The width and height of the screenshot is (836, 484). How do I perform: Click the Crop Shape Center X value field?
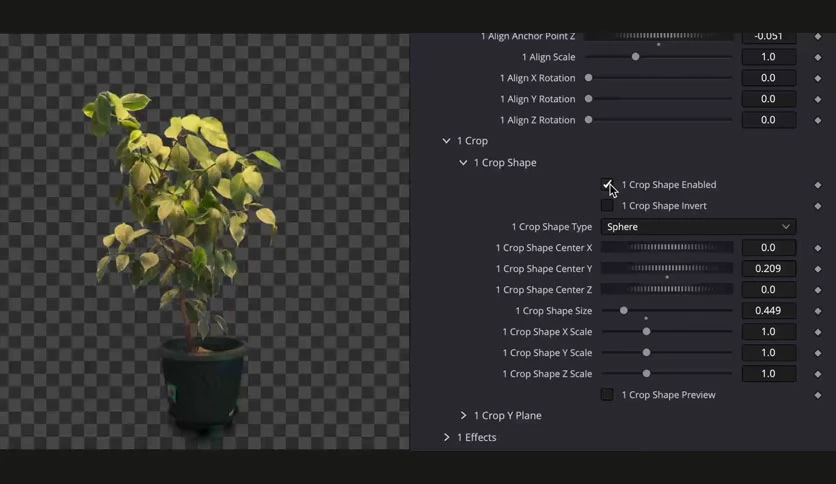point(768,247)
